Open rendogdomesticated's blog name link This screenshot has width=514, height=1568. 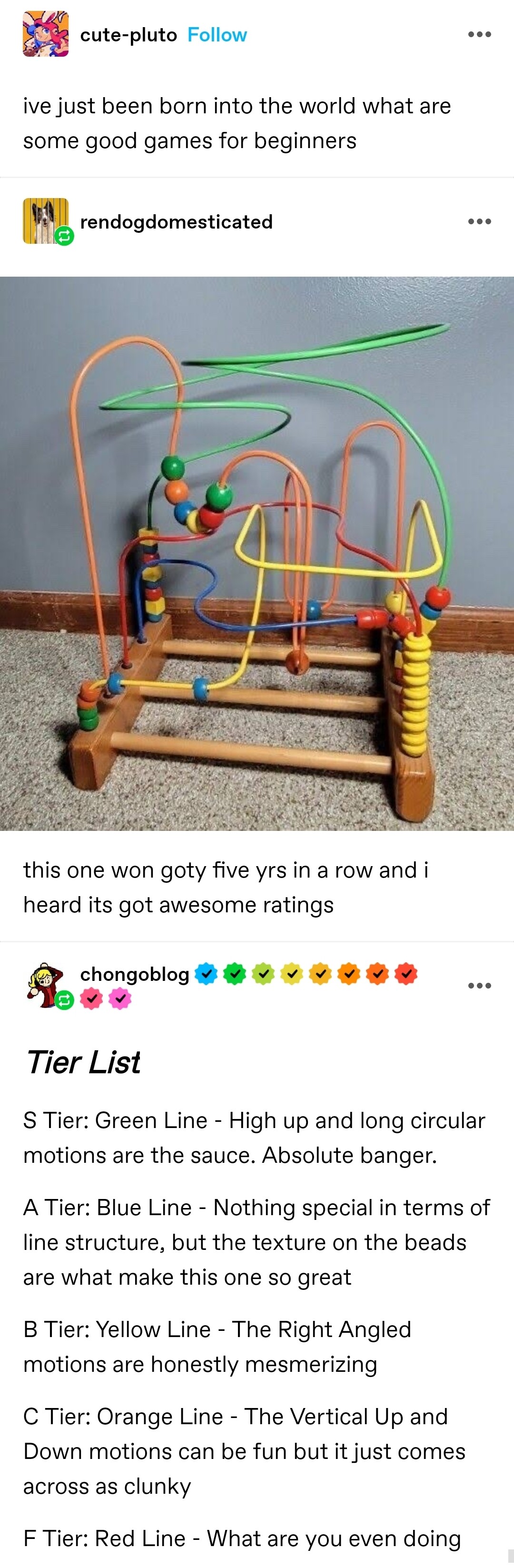[x=177, y=221]
